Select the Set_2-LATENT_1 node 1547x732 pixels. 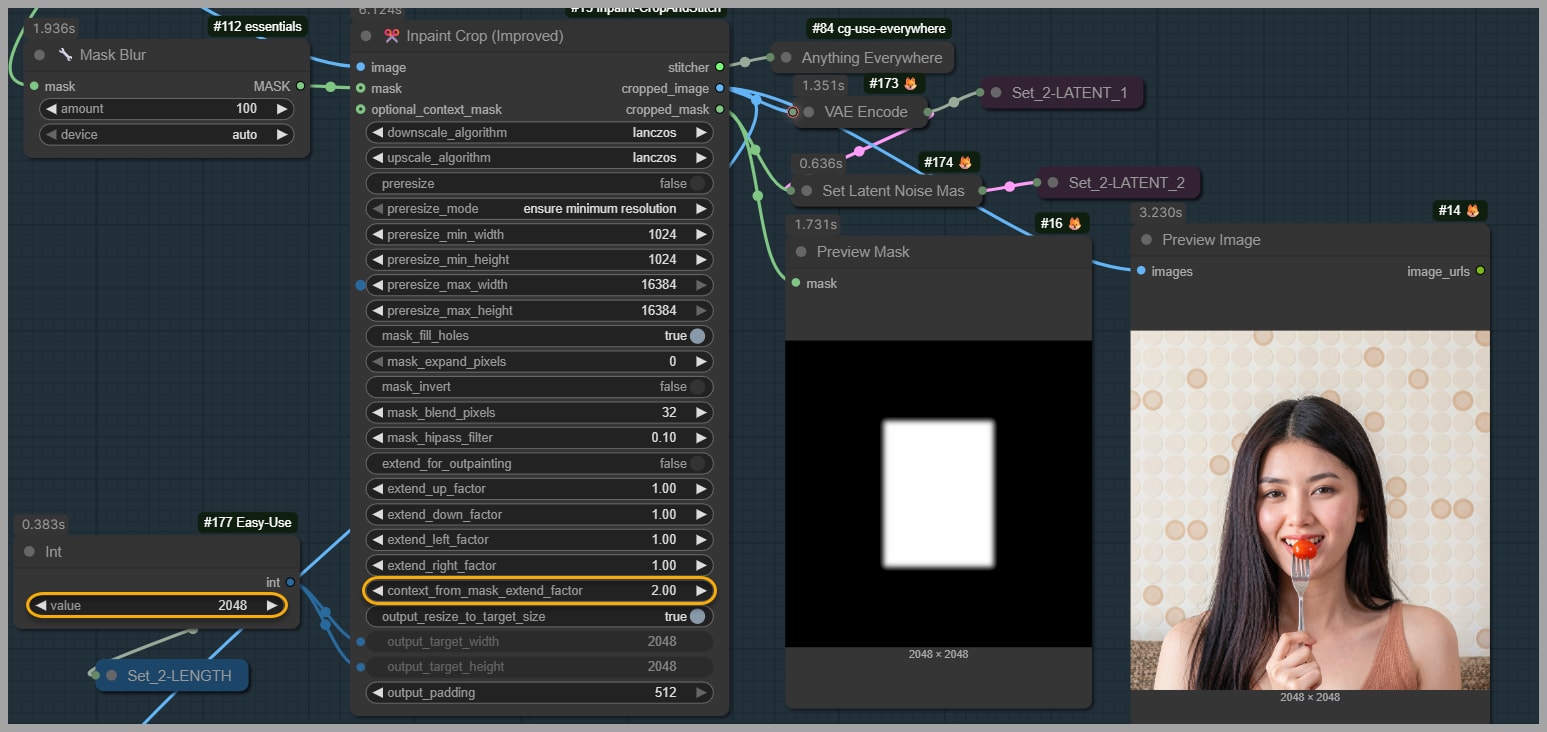(x=1069, y=93)
